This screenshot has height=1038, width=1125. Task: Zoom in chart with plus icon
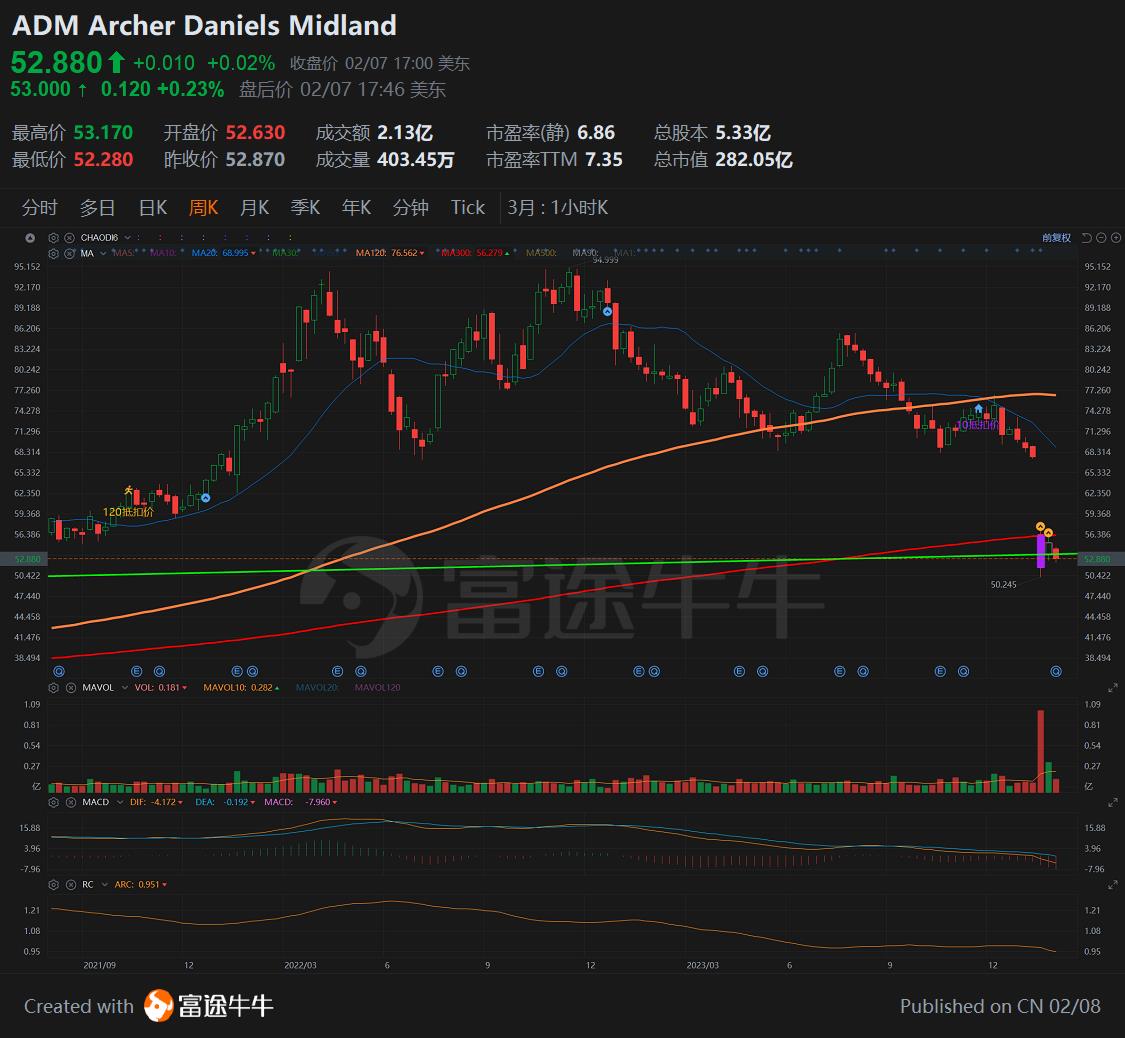pyautogui.click(x=1116, y=237)
